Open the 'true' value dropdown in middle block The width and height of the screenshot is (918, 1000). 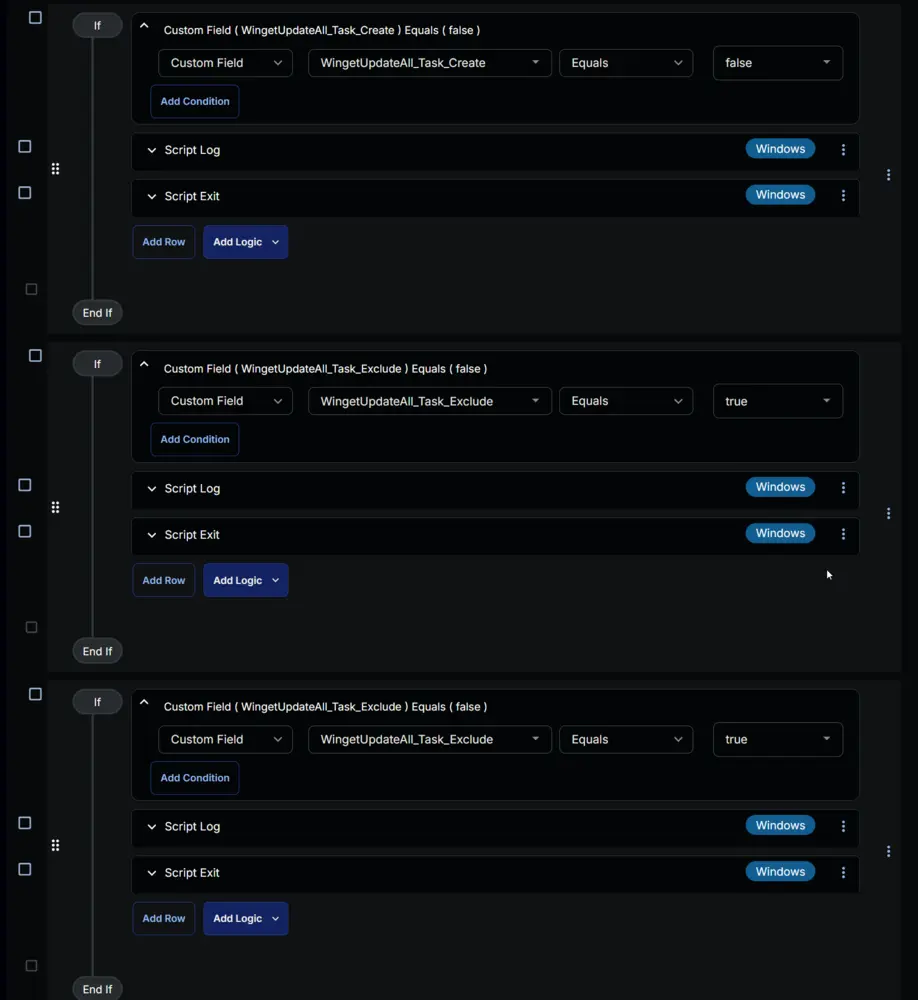pos(778,401)
